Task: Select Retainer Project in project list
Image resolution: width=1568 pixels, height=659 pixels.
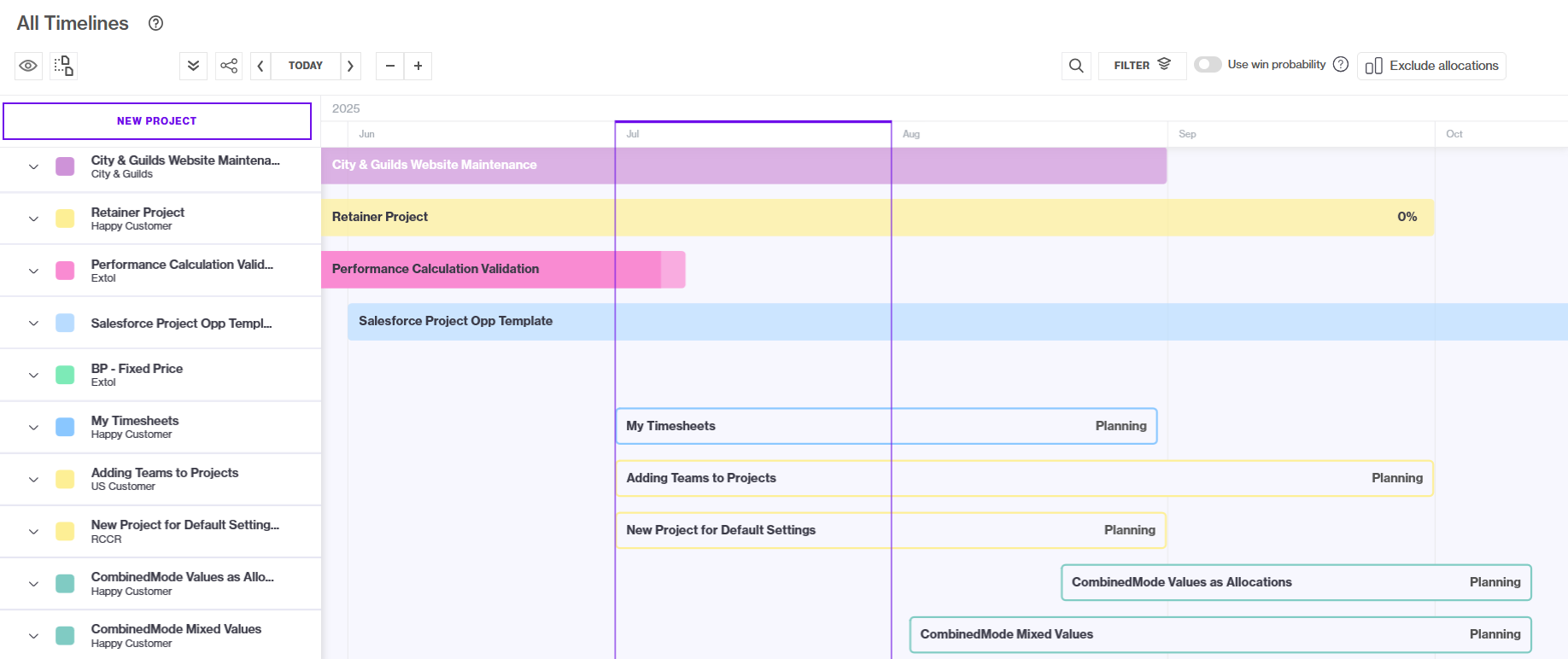Action: (137, 213)
